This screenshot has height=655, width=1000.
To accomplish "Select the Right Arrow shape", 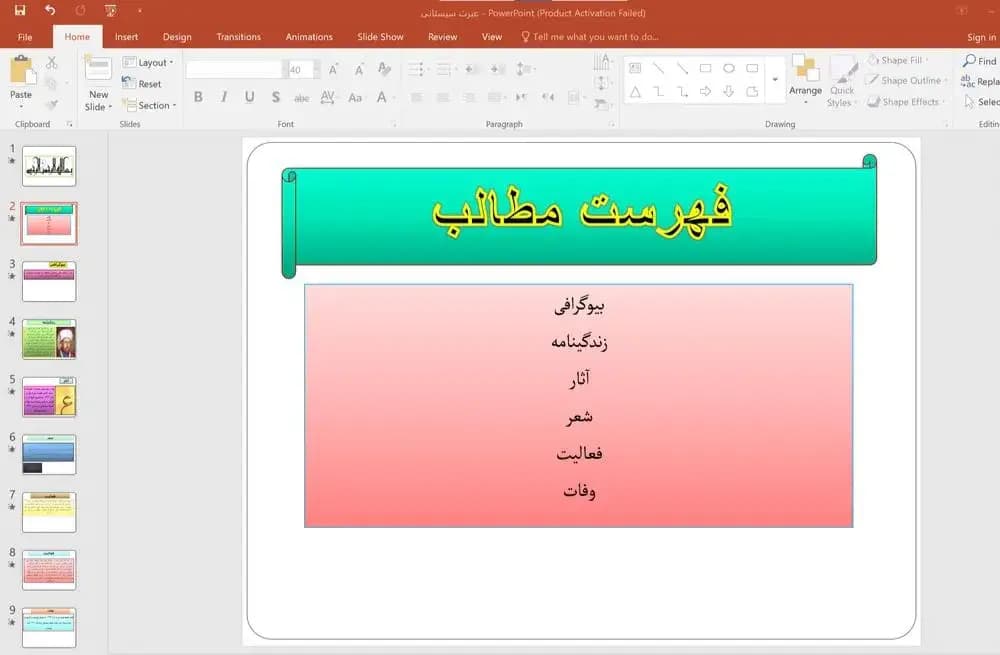I will [705, 92].
